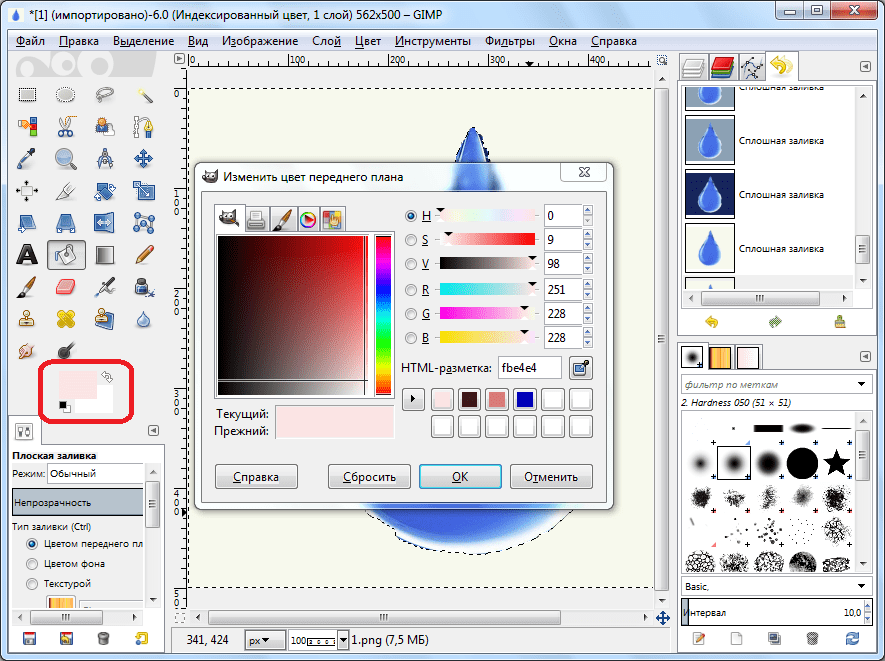Choose the Move tool

coord(144,158)
